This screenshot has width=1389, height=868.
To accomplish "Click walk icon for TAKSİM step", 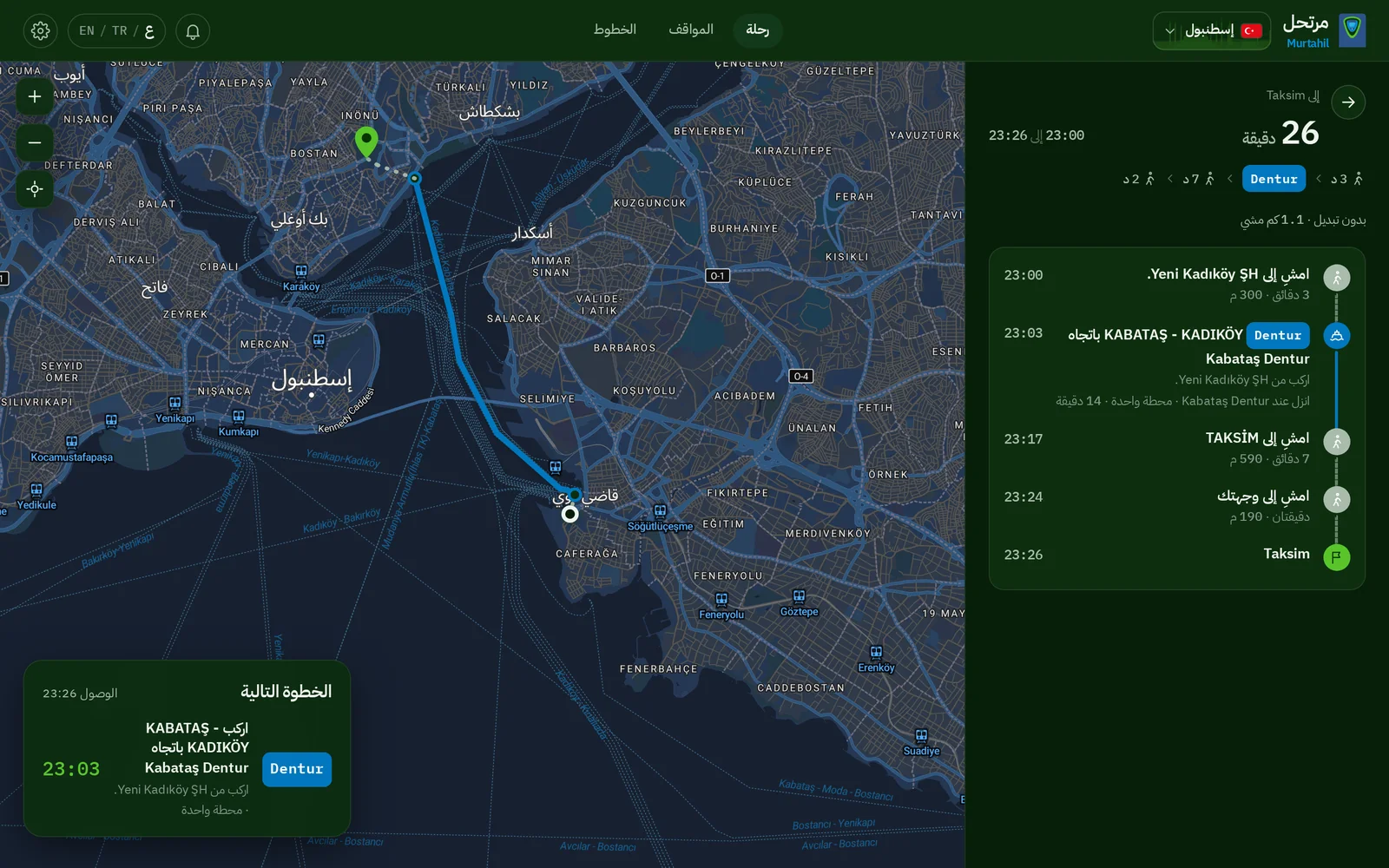I will (x=1337, y=442).
